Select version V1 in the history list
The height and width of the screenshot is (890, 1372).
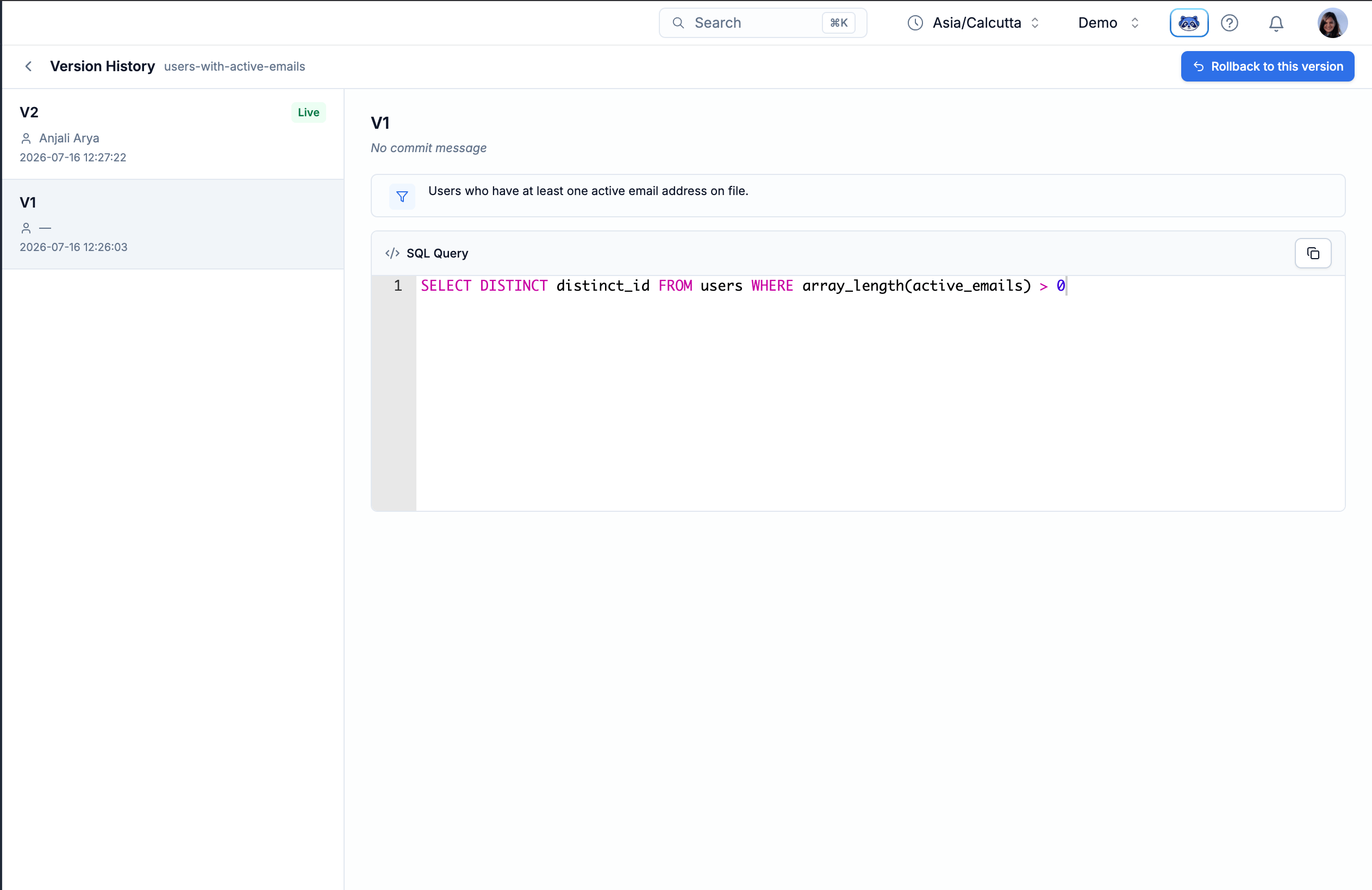[173, 224]
